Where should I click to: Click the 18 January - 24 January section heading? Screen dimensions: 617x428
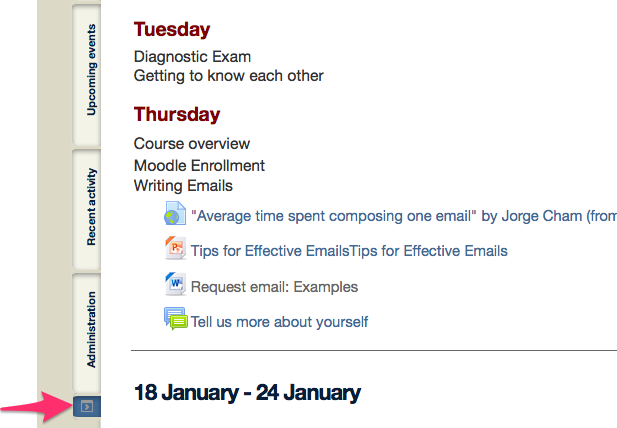247,393
